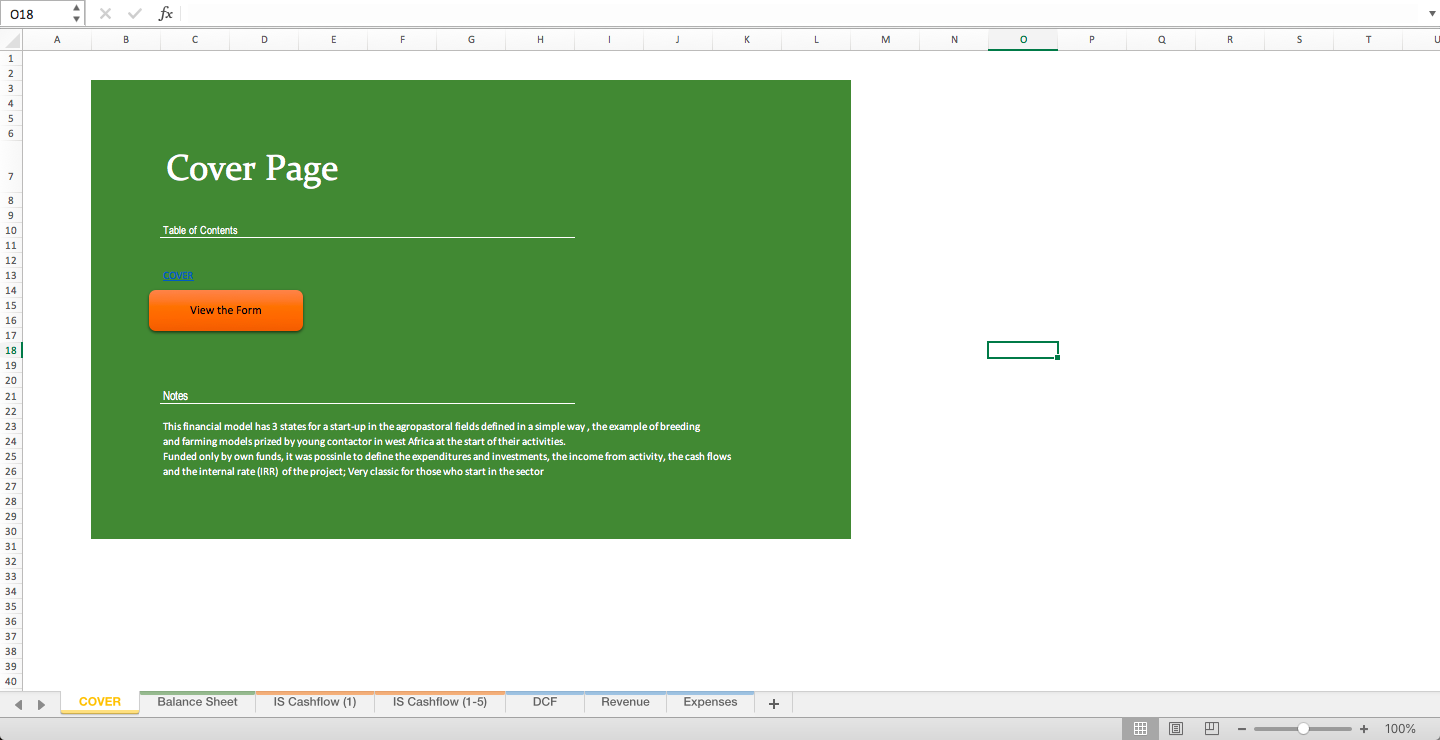The width and height of the screenshot is (1440, 740).
Task: Click the select all corner triangle
Action: [x=11, y=40]
